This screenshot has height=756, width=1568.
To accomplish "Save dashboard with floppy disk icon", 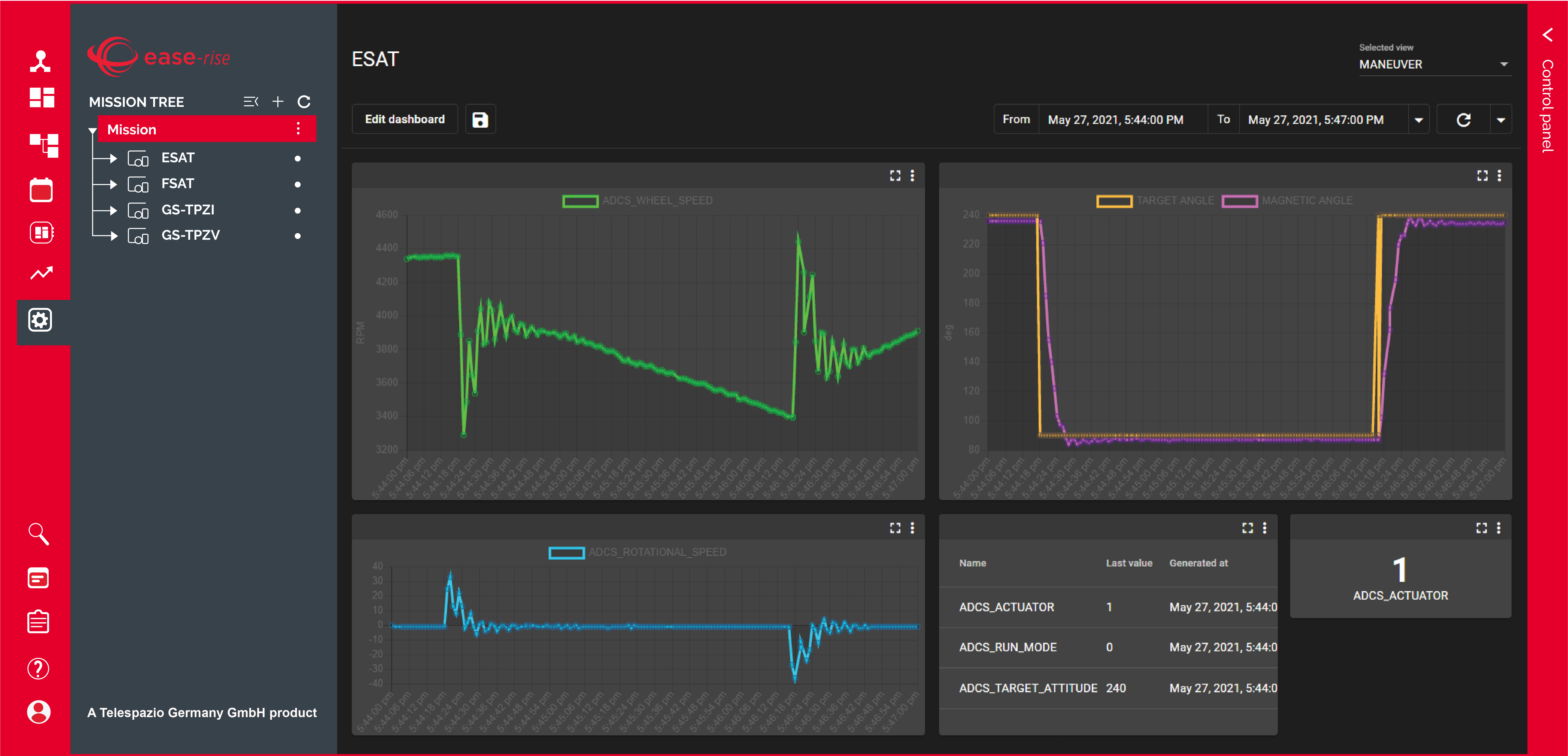I will [x=480, y=119].
